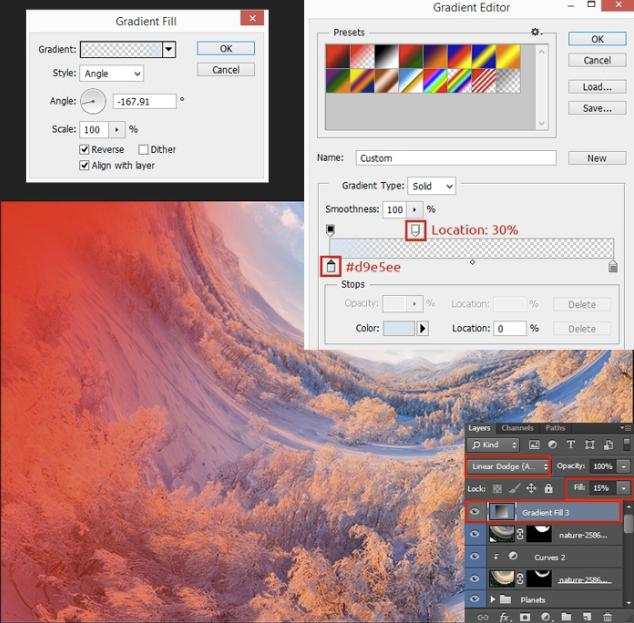Click the create new group folder icon
This screenshot has height=623, width=634.
pyautogui.click(x=566, y=617)
